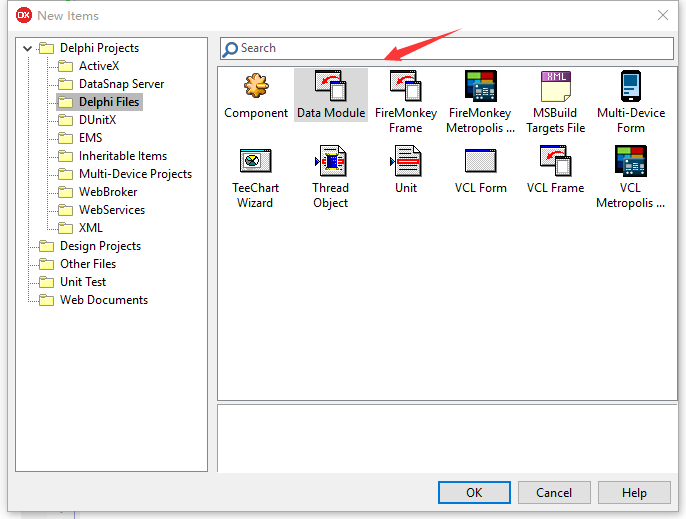Open the WebServices category
The image size is (686, 519).
(112, 210)
